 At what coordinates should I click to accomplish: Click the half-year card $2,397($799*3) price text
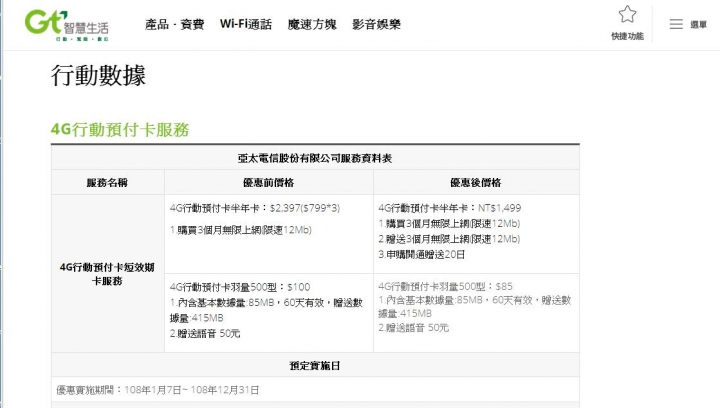click(x=255, y=208)
